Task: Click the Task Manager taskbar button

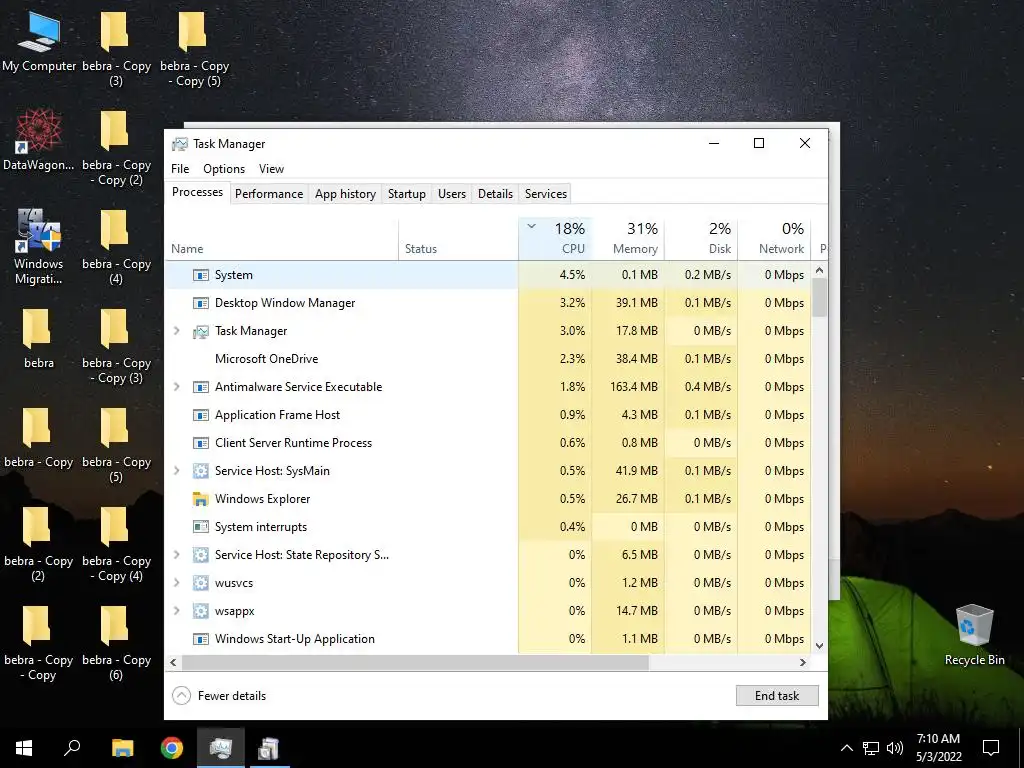Action: point(221,748)
